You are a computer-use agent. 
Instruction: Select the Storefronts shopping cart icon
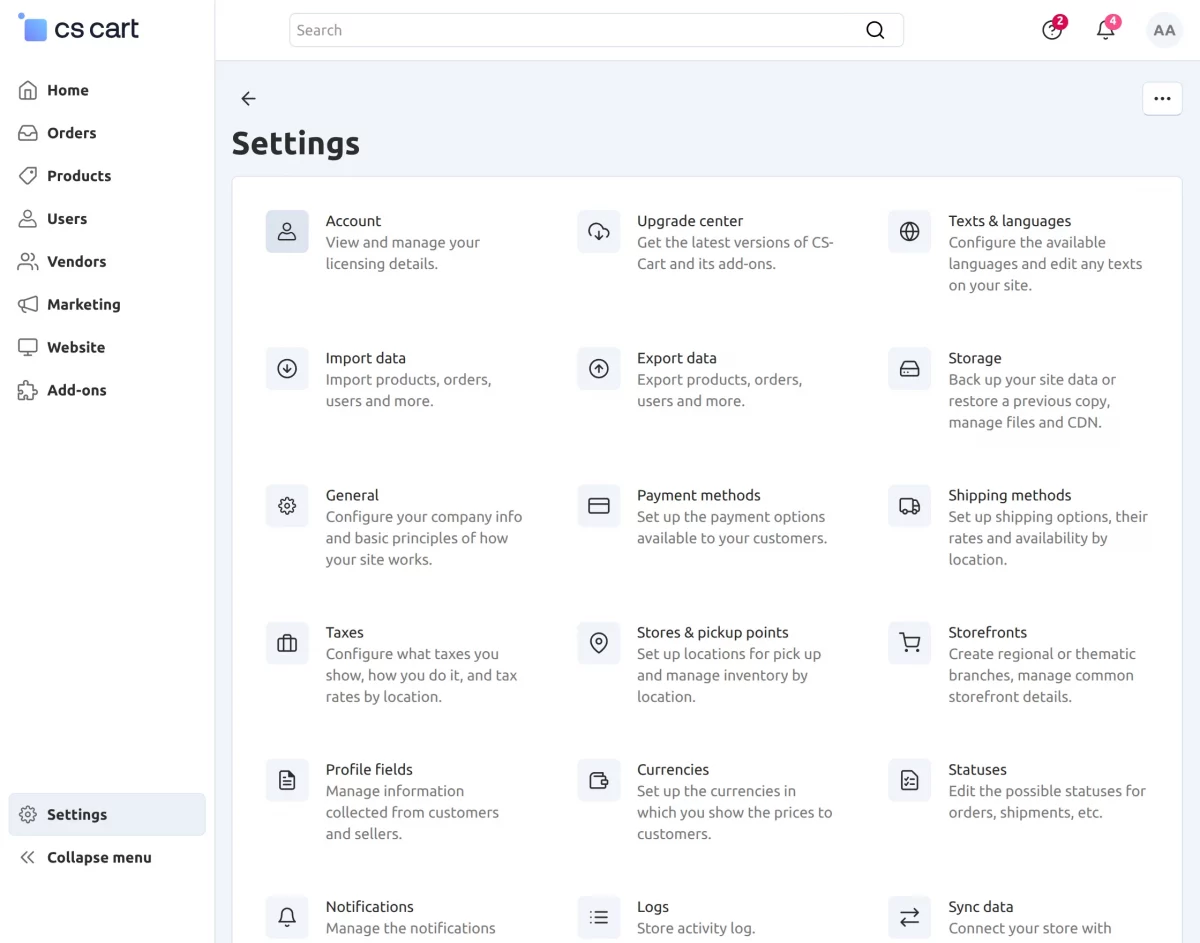pyautogui.click(x=910, y=642)
